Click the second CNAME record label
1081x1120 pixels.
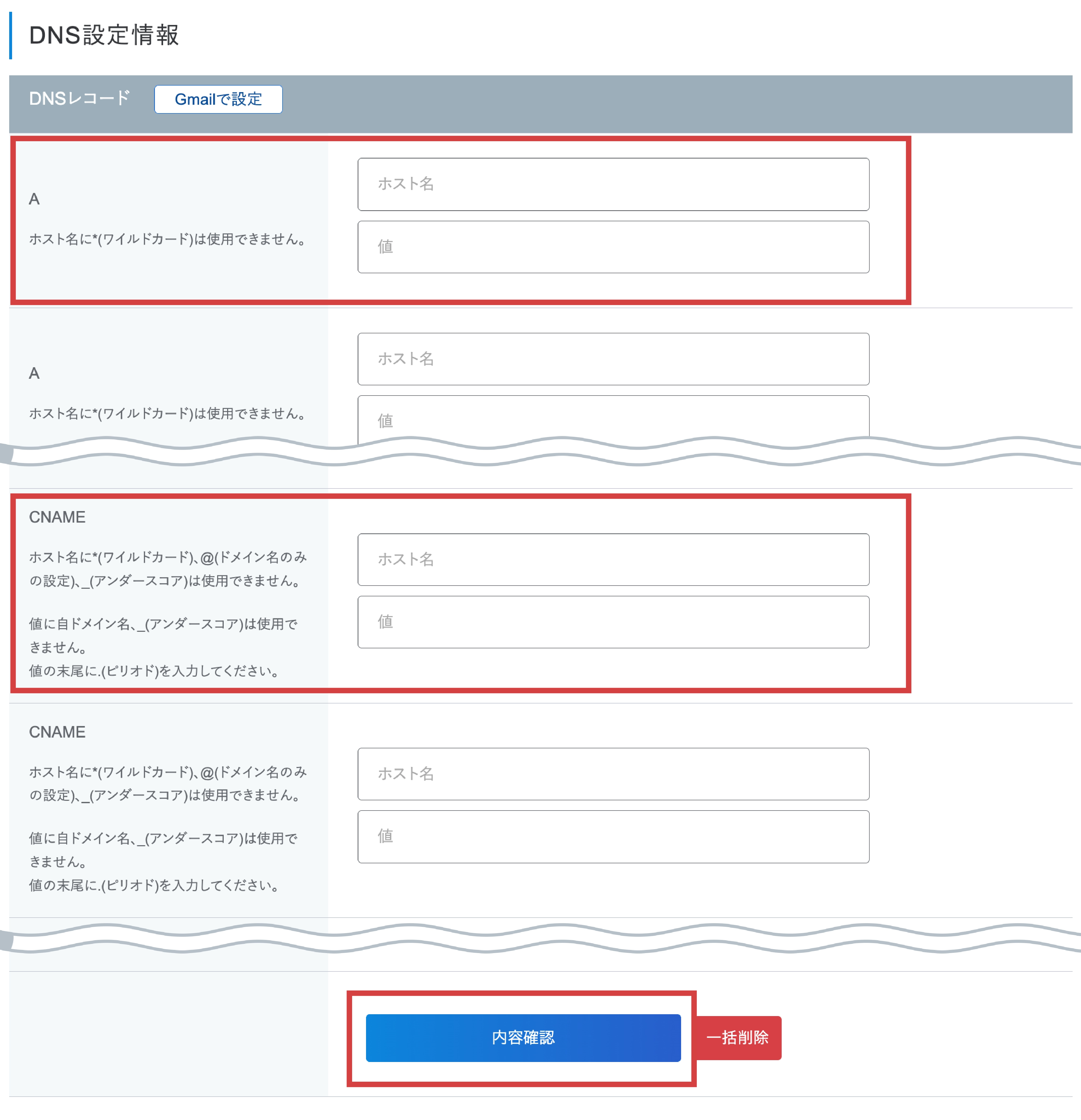coord(57,732)
